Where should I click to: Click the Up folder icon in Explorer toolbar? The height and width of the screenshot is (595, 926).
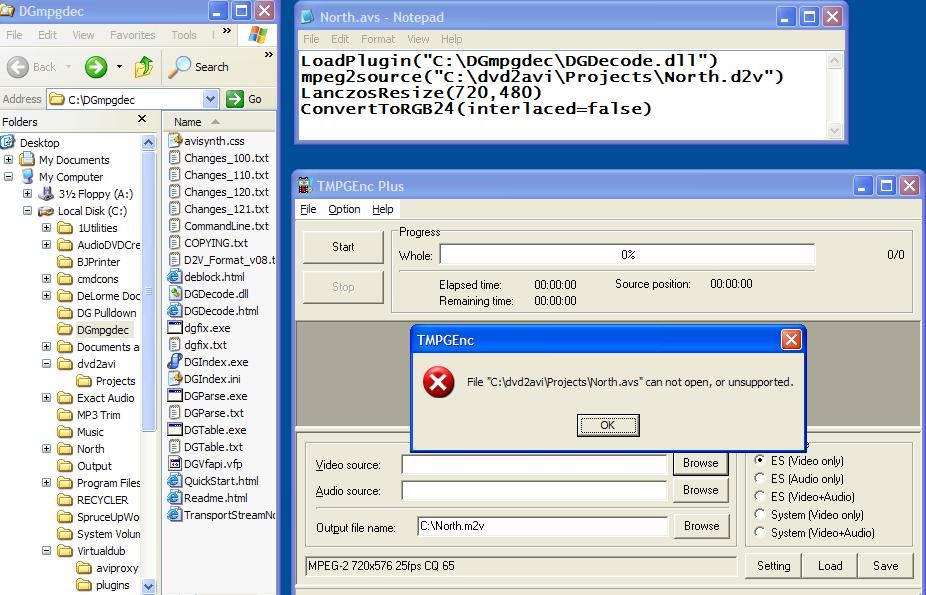(x=144, y=67)
